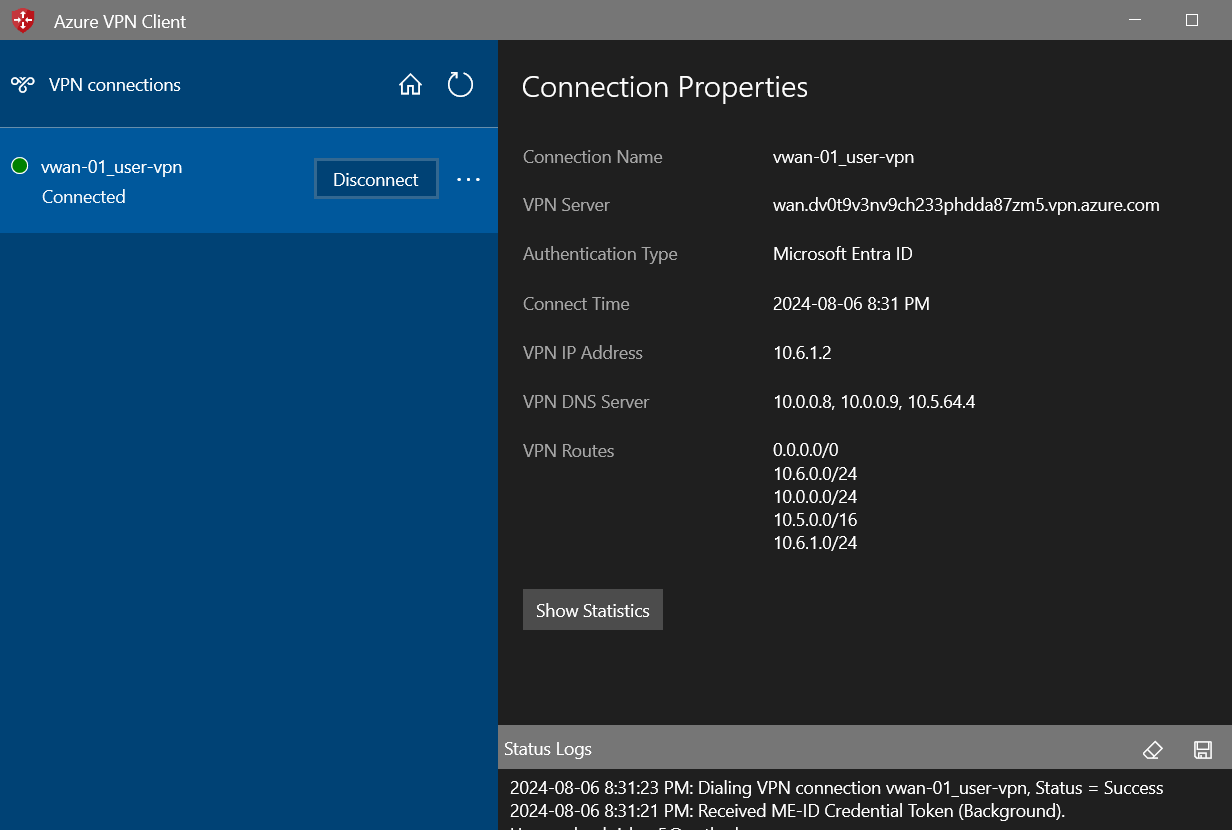
Task: Click the Connected status text
Action: pyautogui.click(x=84, y=197)
